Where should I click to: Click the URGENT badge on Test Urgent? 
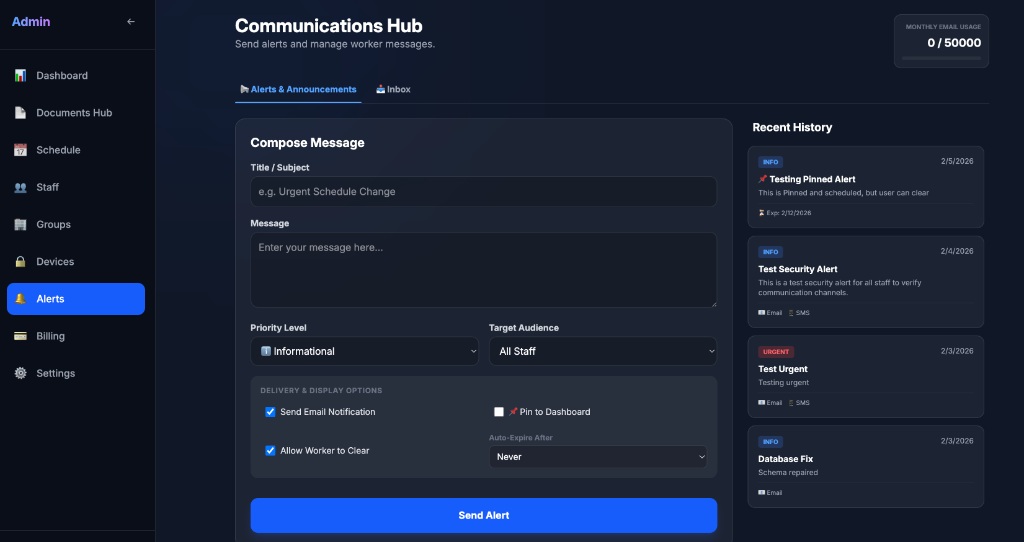[776, 351]
